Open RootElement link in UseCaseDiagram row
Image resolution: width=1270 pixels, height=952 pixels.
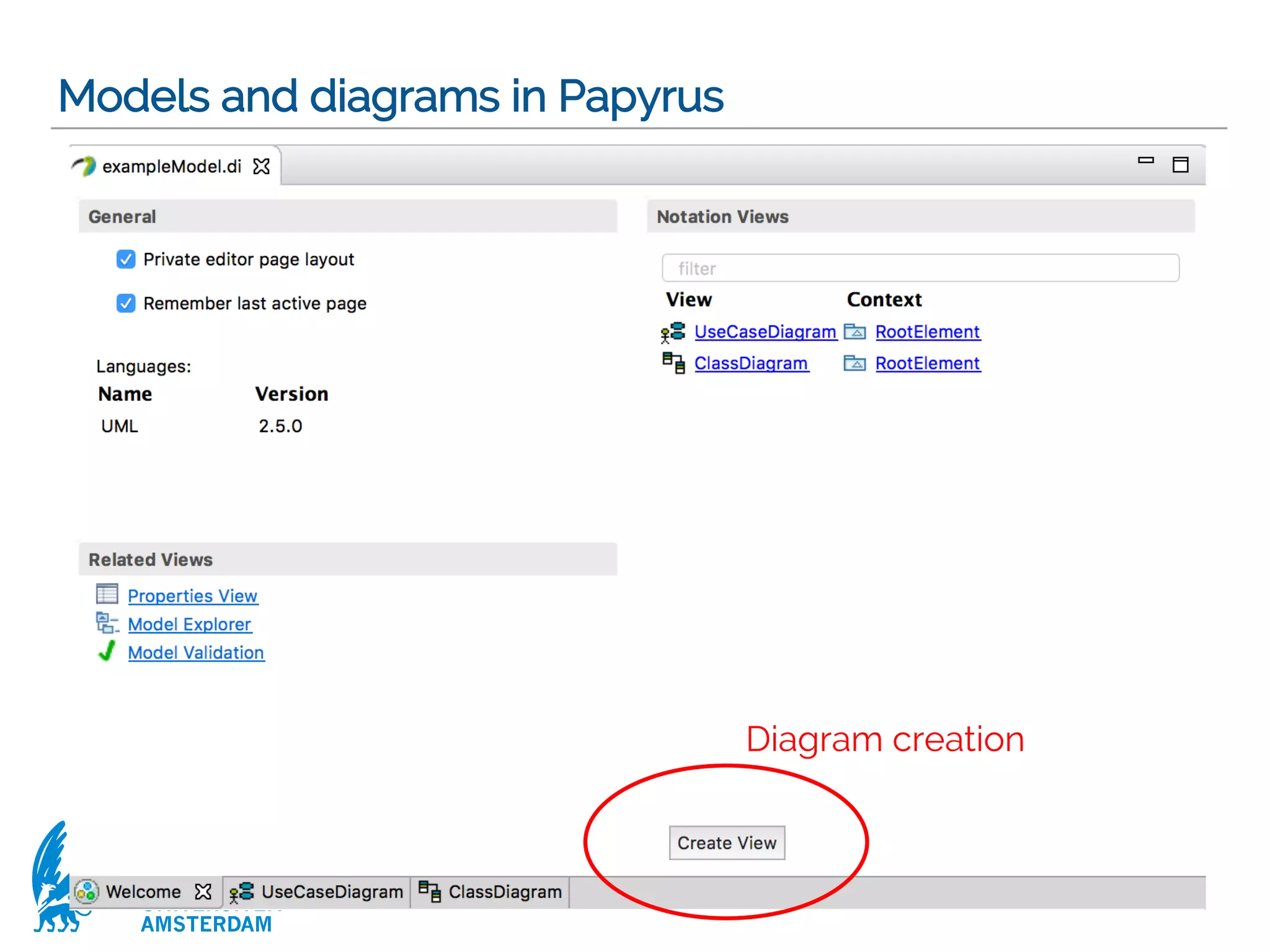pyautogui.click(x=928, y=332)
